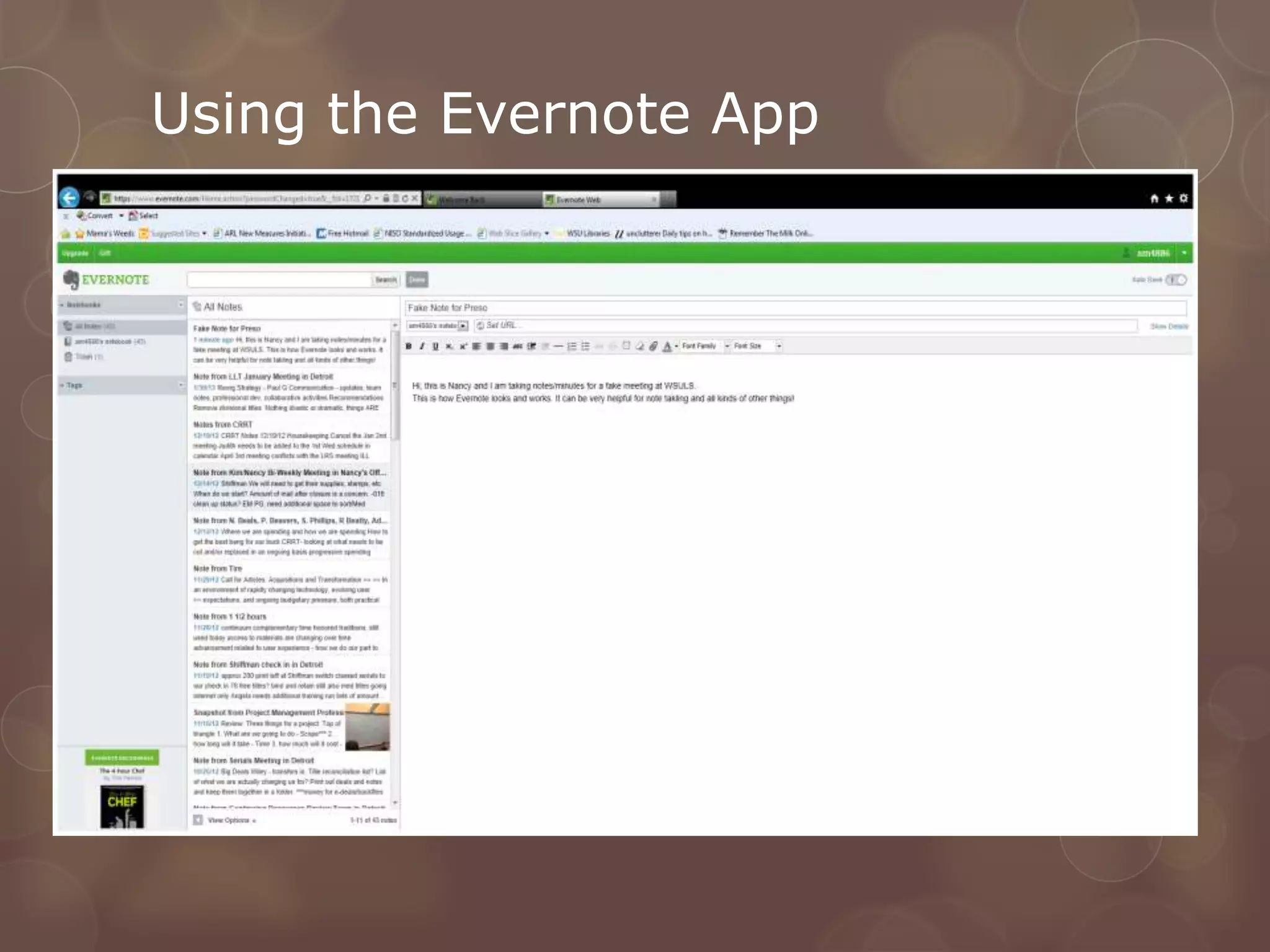Viewport: 1270px width, 952px height.
Task: Click the note title field Fake Note for Preso
Action: [x=796, y=307]
